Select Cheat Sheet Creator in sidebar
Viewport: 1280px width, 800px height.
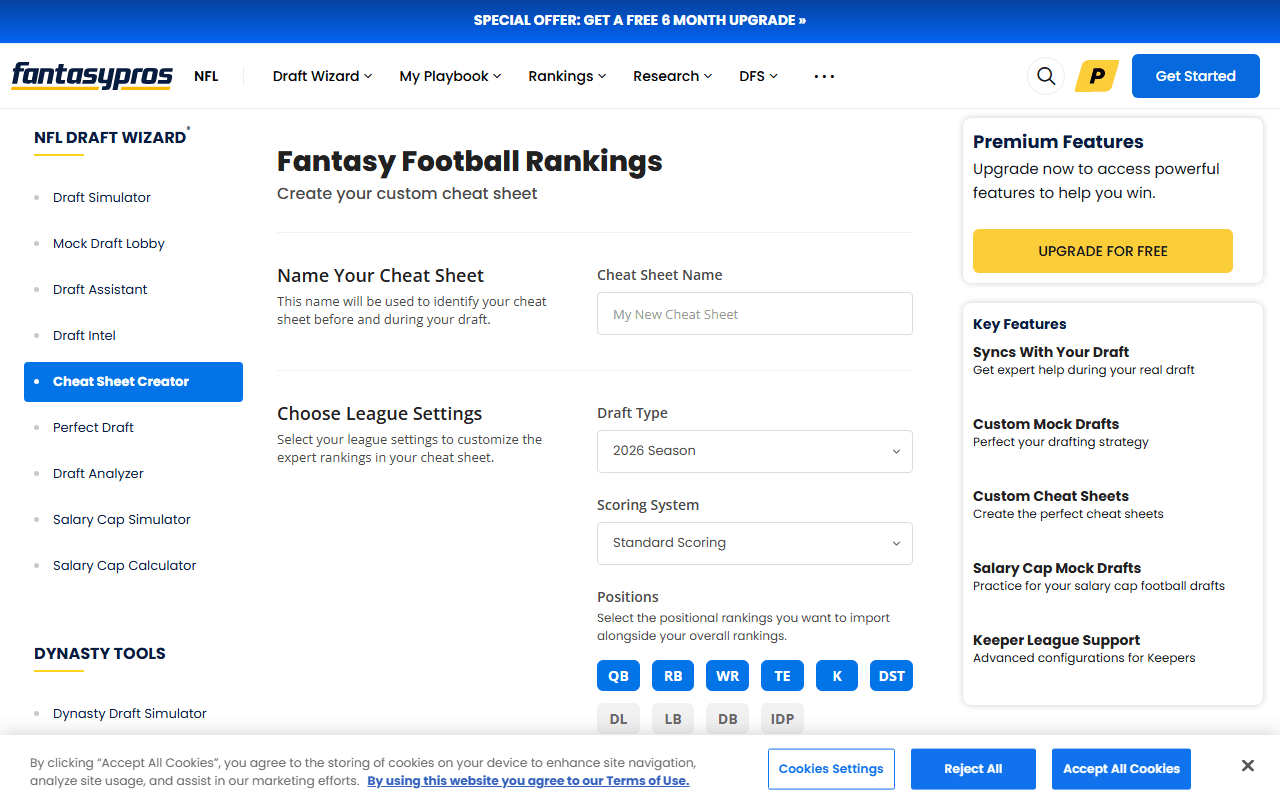[x=133, y=381]
